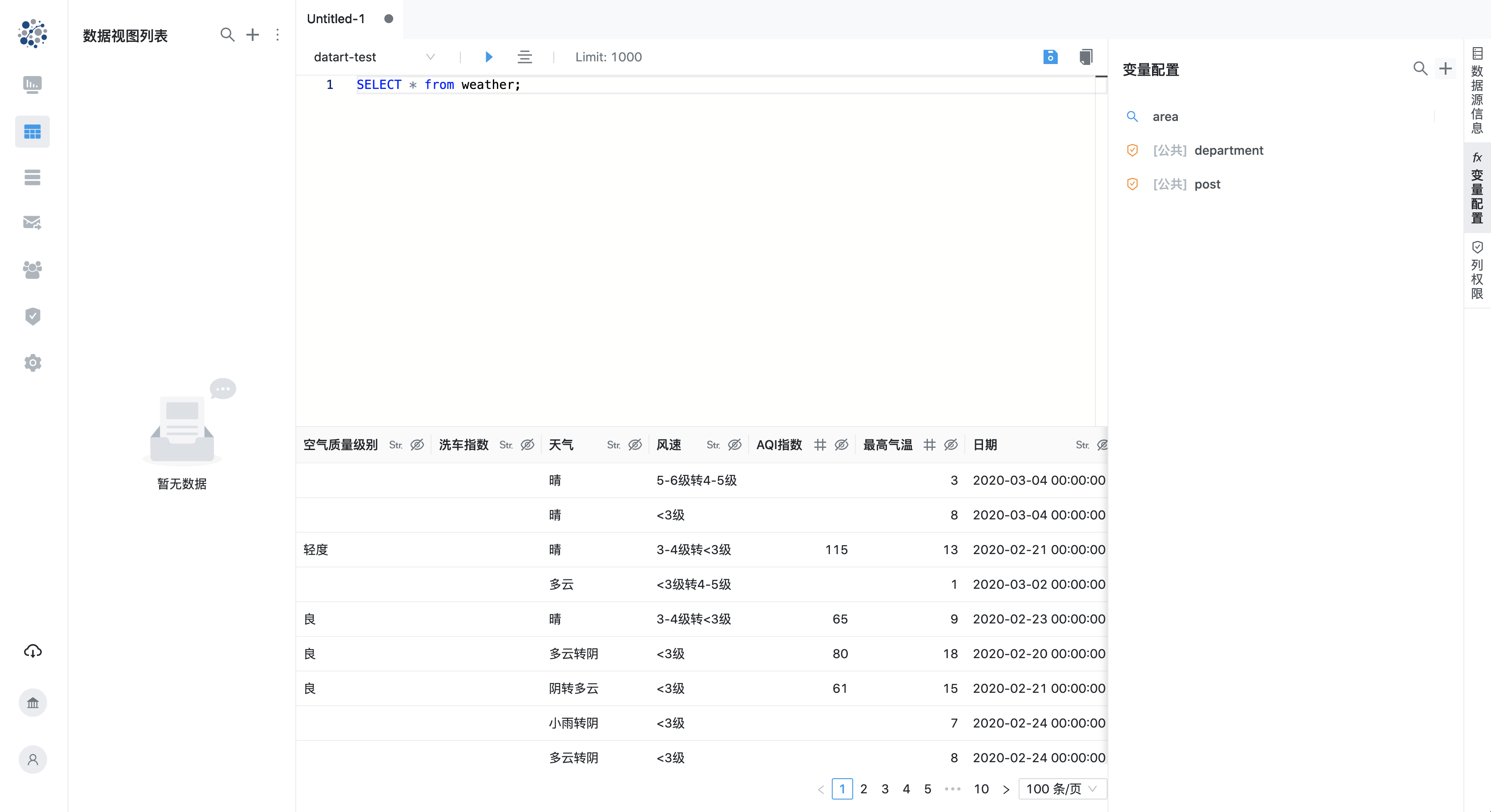Click the Str type selector of 风速 column
1491x812 pixels.
coord(713,445)
